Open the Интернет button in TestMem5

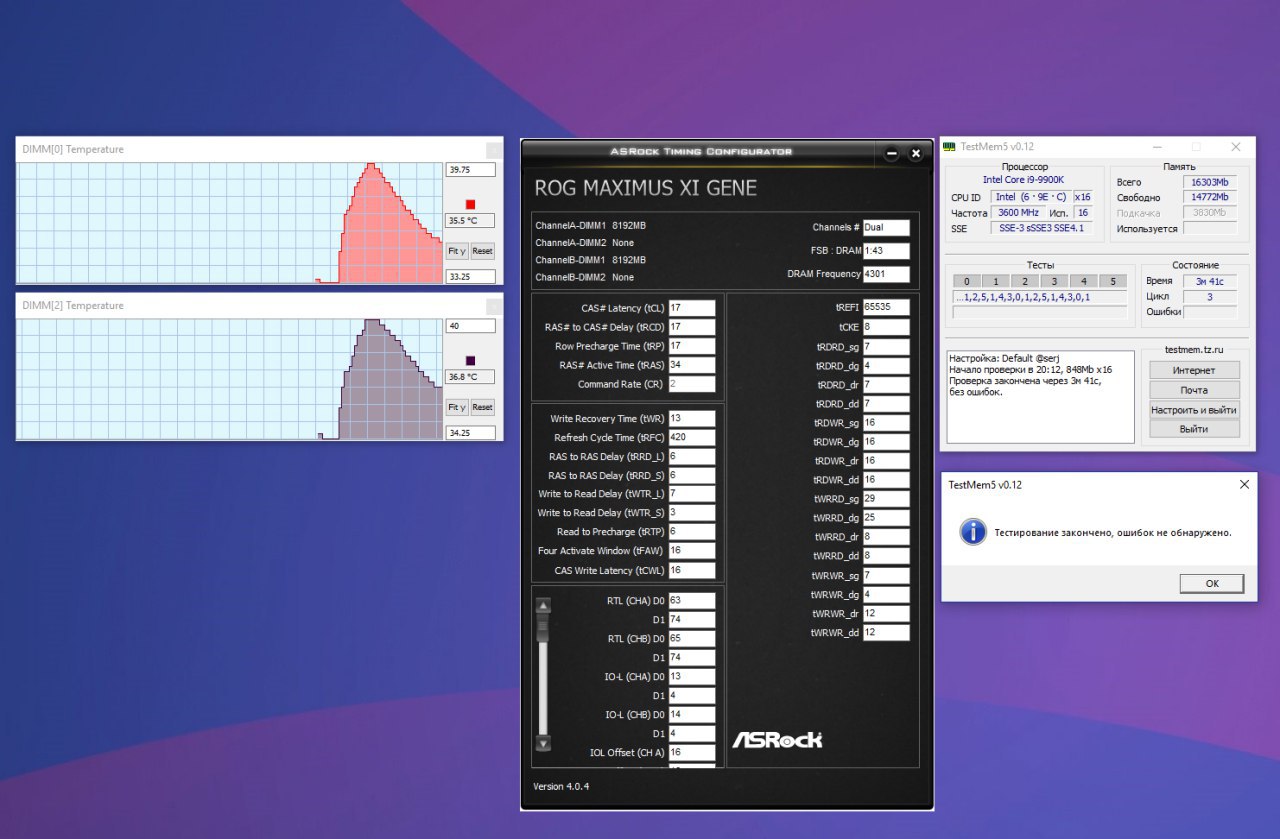(1194, 371)
